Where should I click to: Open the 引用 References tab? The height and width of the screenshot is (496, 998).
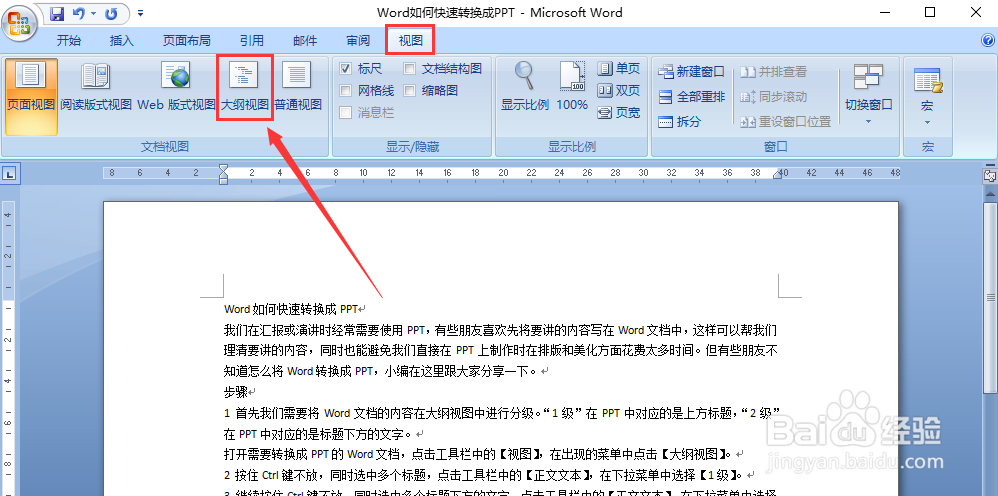coord(252,41)
